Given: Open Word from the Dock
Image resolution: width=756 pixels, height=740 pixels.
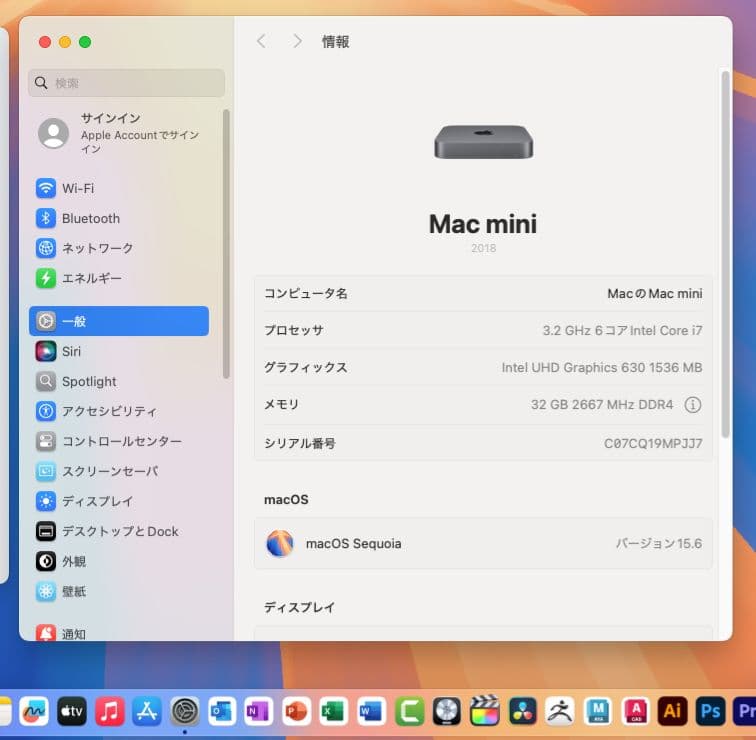Looking at the screenshot, I should click(x=372, y=711).
